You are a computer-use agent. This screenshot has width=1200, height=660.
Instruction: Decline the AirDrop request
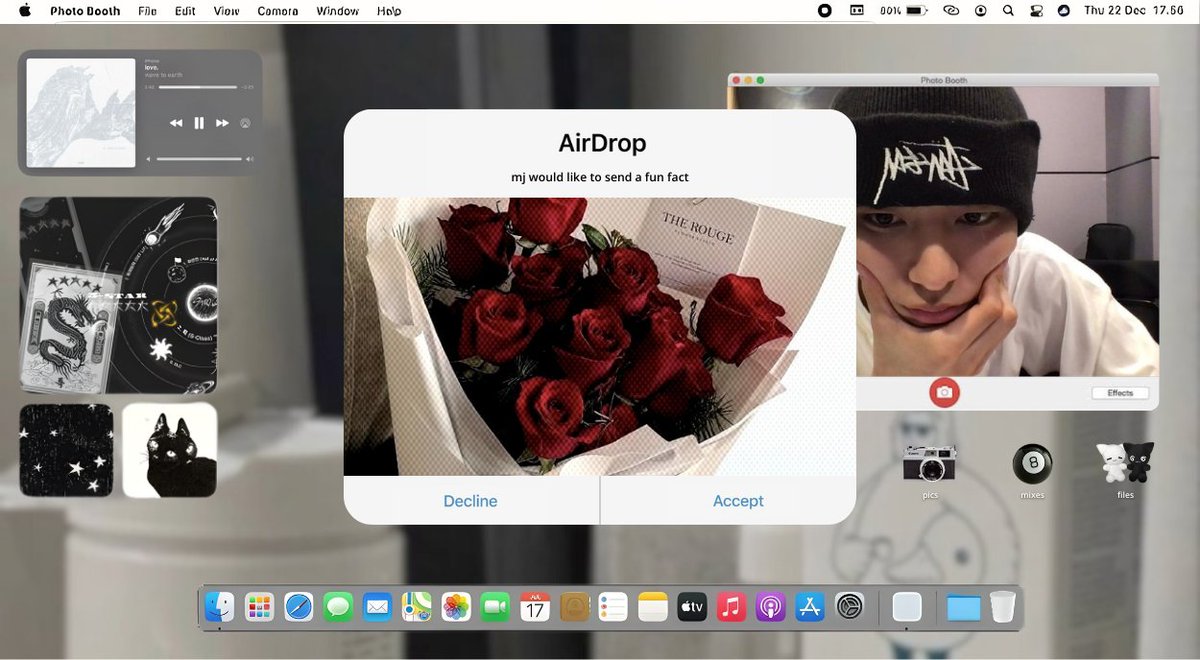(470, 501)
